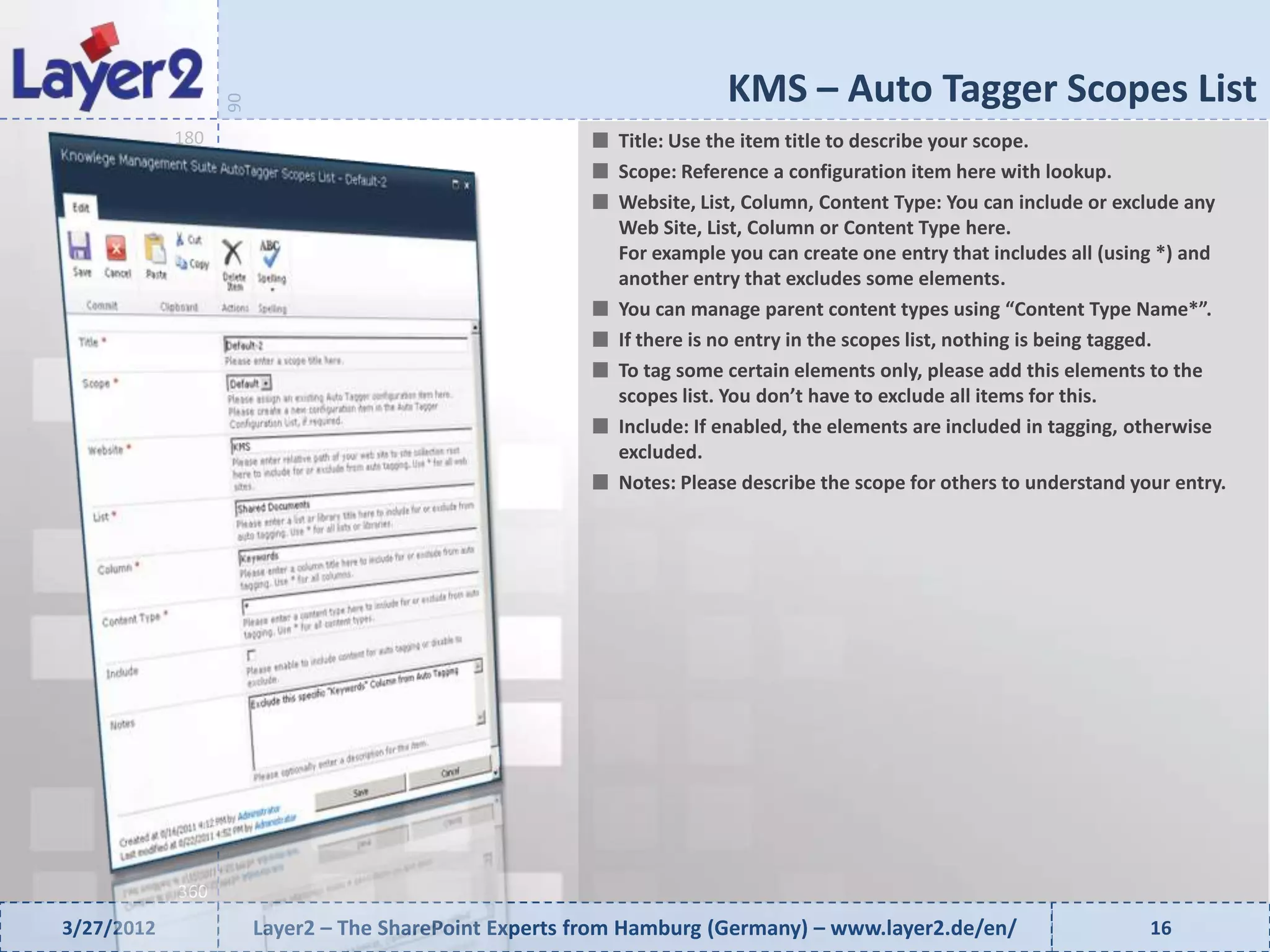
Task: Click the bullet starting 'Include: If enabled'
Action: [x=915, y=439]
